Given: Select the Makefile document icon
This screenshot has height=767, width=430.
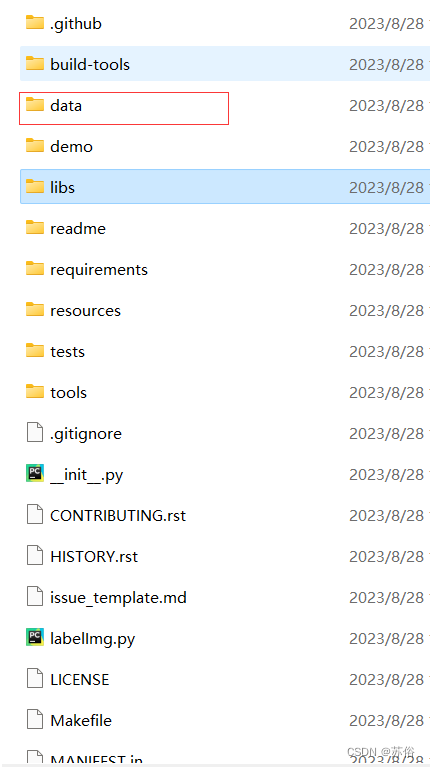Looking at the screenshot, I should point(35,720).
